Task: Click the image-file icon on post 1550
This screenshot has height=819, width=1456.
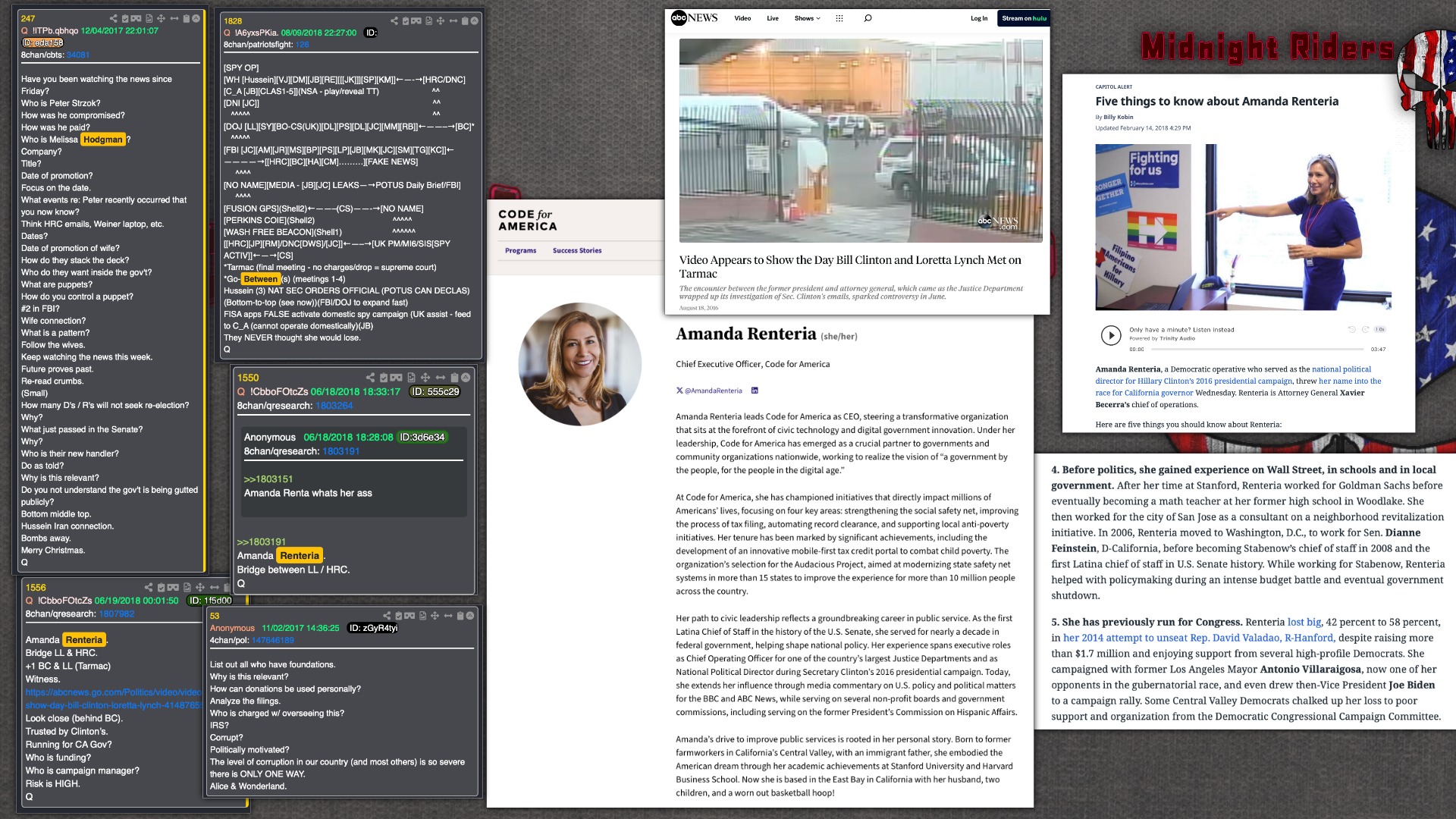Action: point(411,378)
